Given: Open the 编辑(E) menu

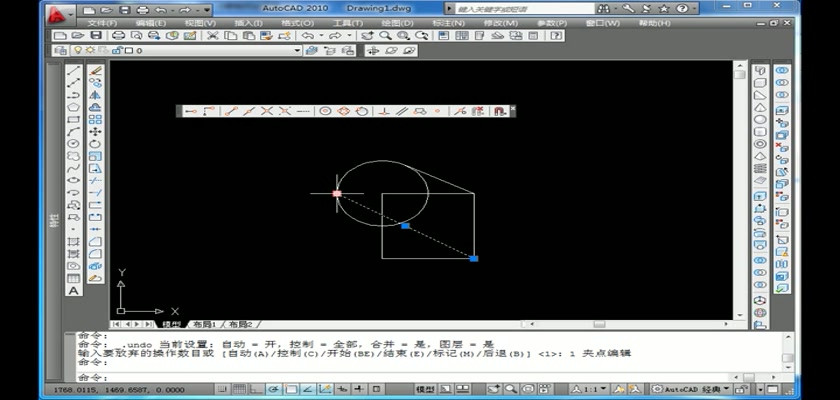Looking at the screenshot, I should 151,24.
